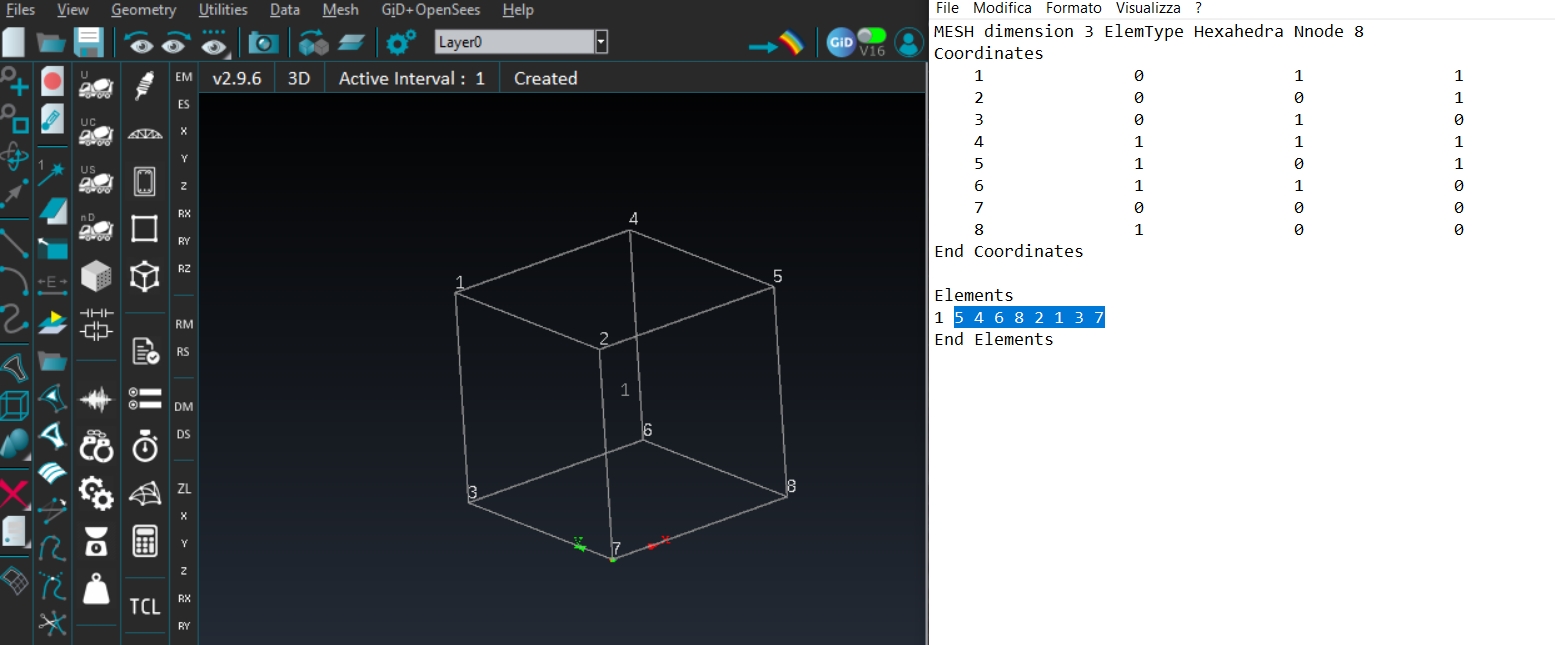1555x645 pixels.
Task: Click the second eye view toggle icon
Action: coord(177,42)
